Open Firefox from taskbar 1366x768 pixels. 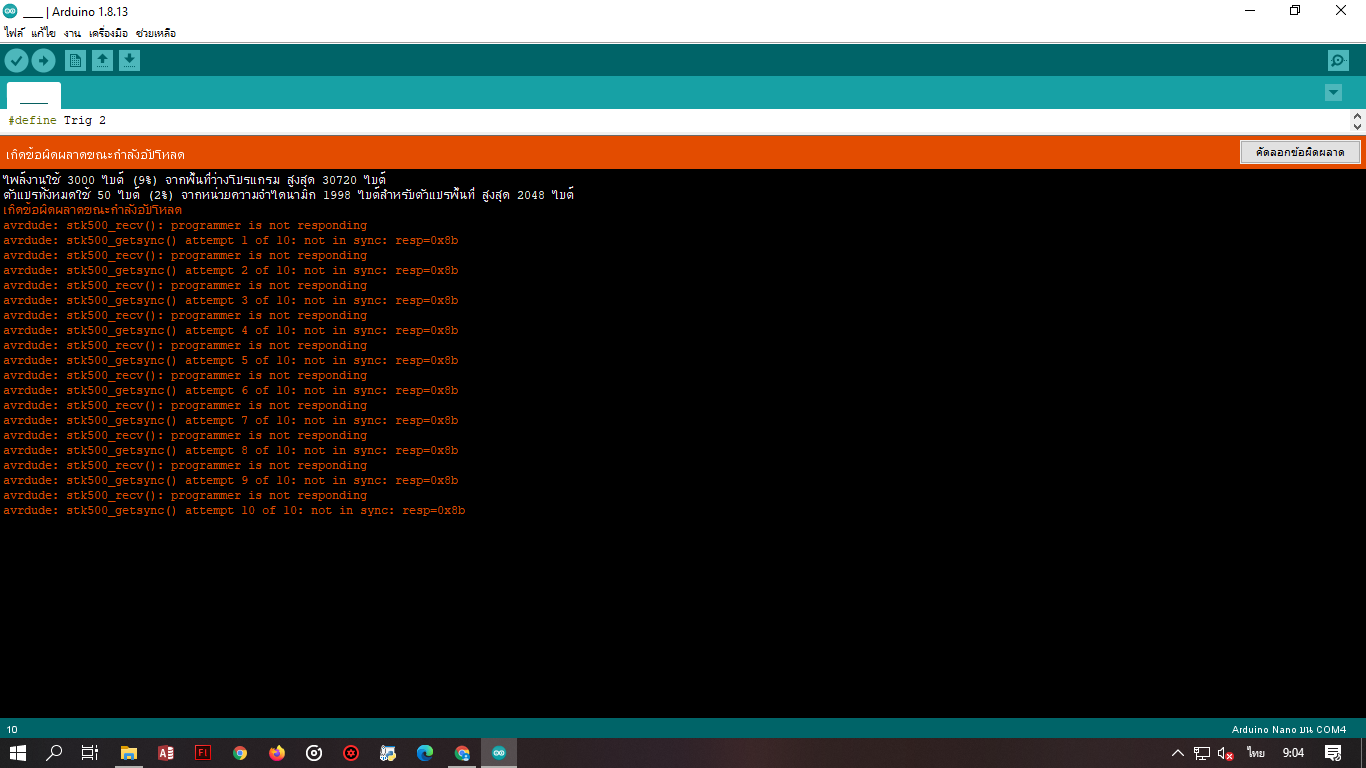(277, 753)
